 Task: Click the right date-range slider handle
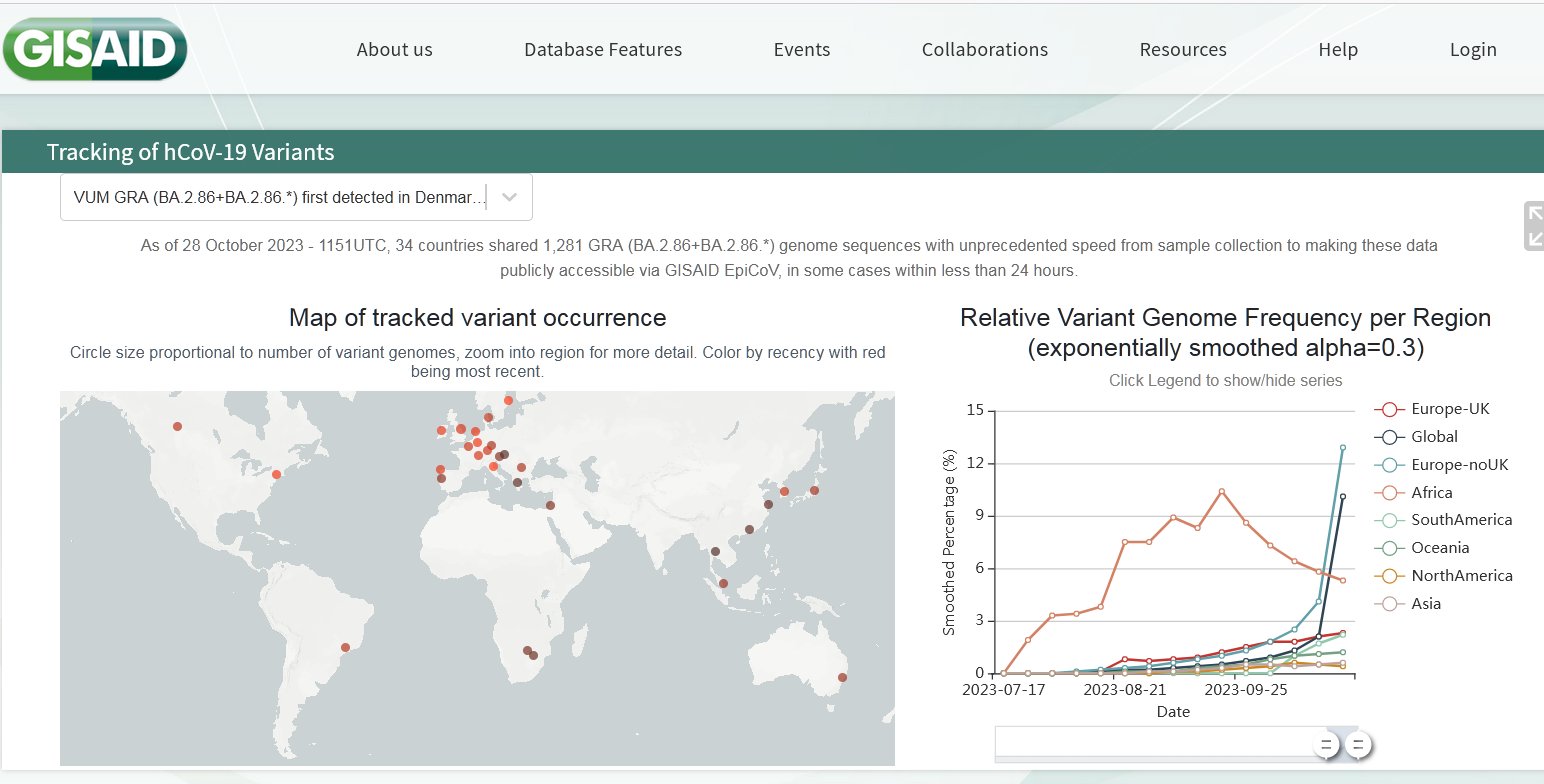[x=1357, y=745]
